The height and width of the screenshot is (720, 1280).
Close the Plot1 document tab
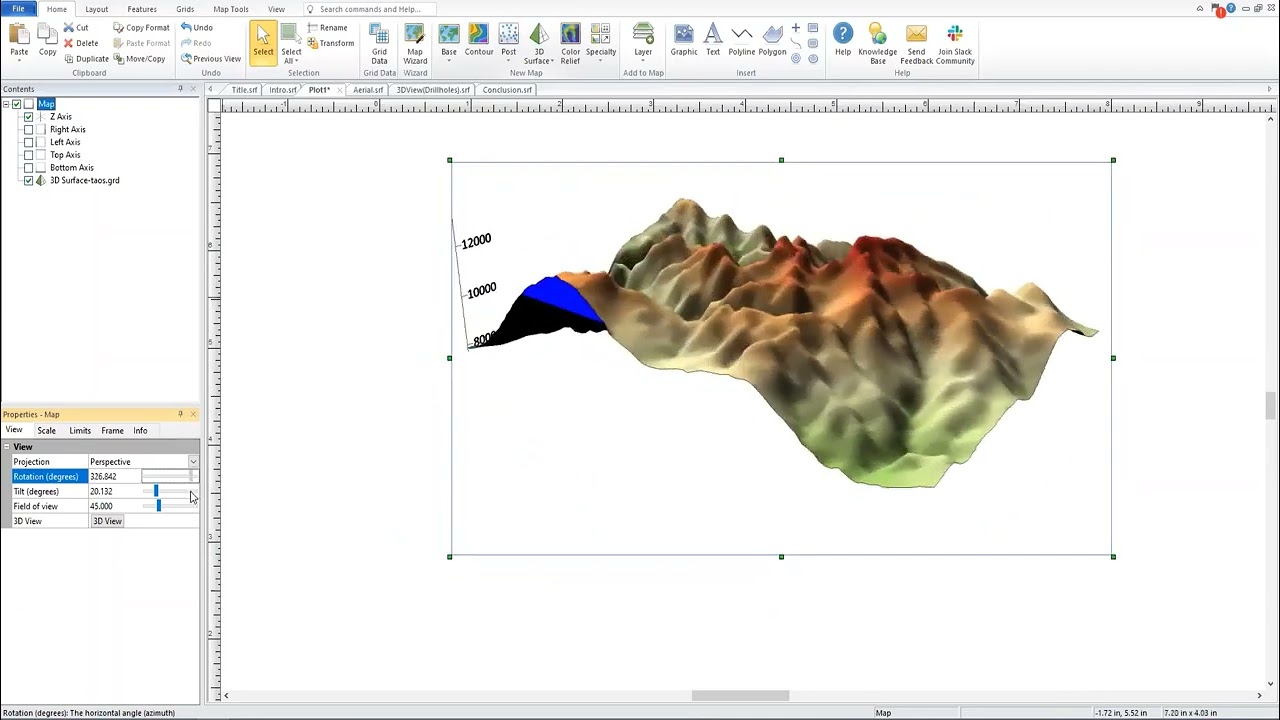point(340,90)
